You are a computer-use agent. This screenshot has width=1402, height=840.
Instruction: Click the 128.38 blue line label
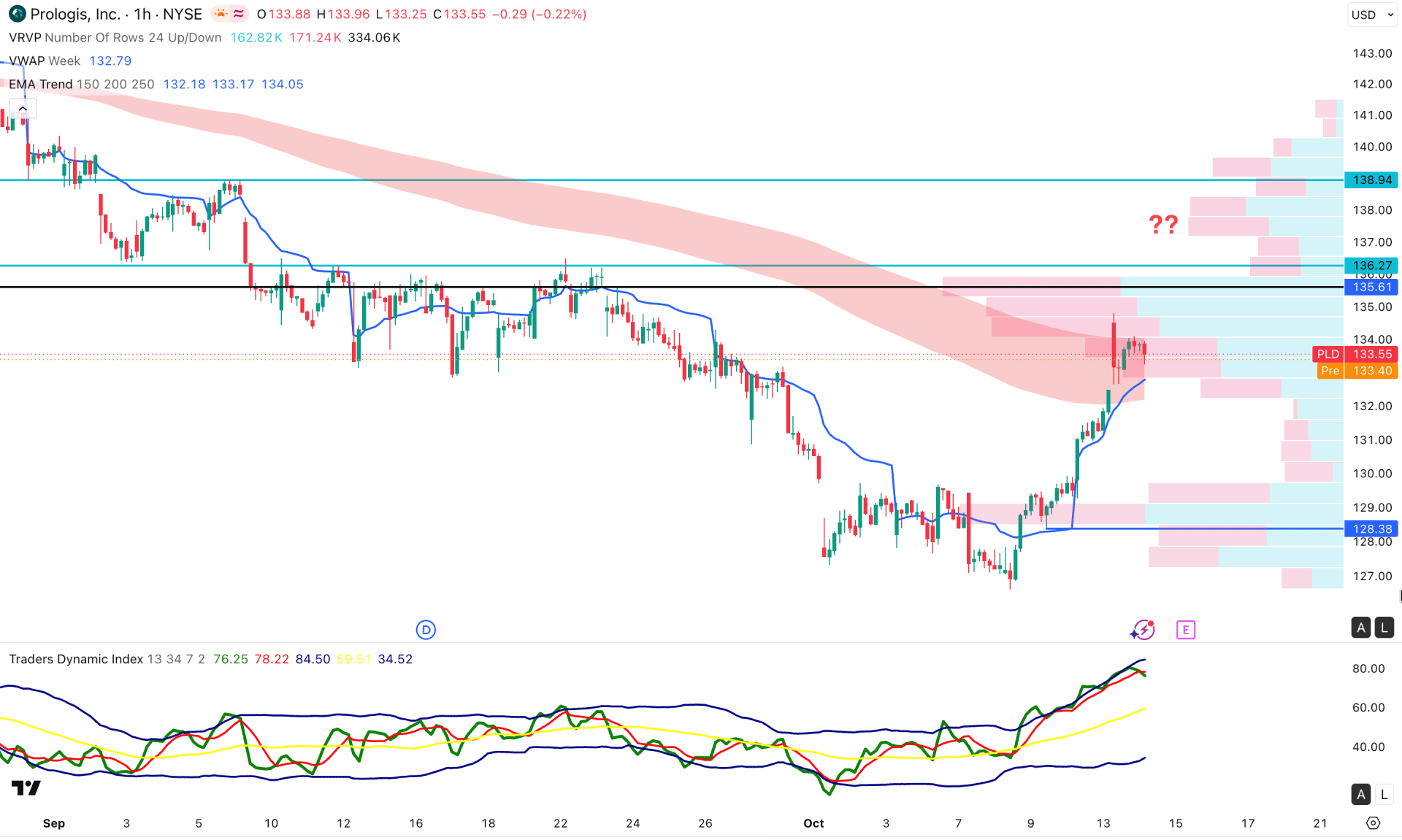coord(1372,528)
